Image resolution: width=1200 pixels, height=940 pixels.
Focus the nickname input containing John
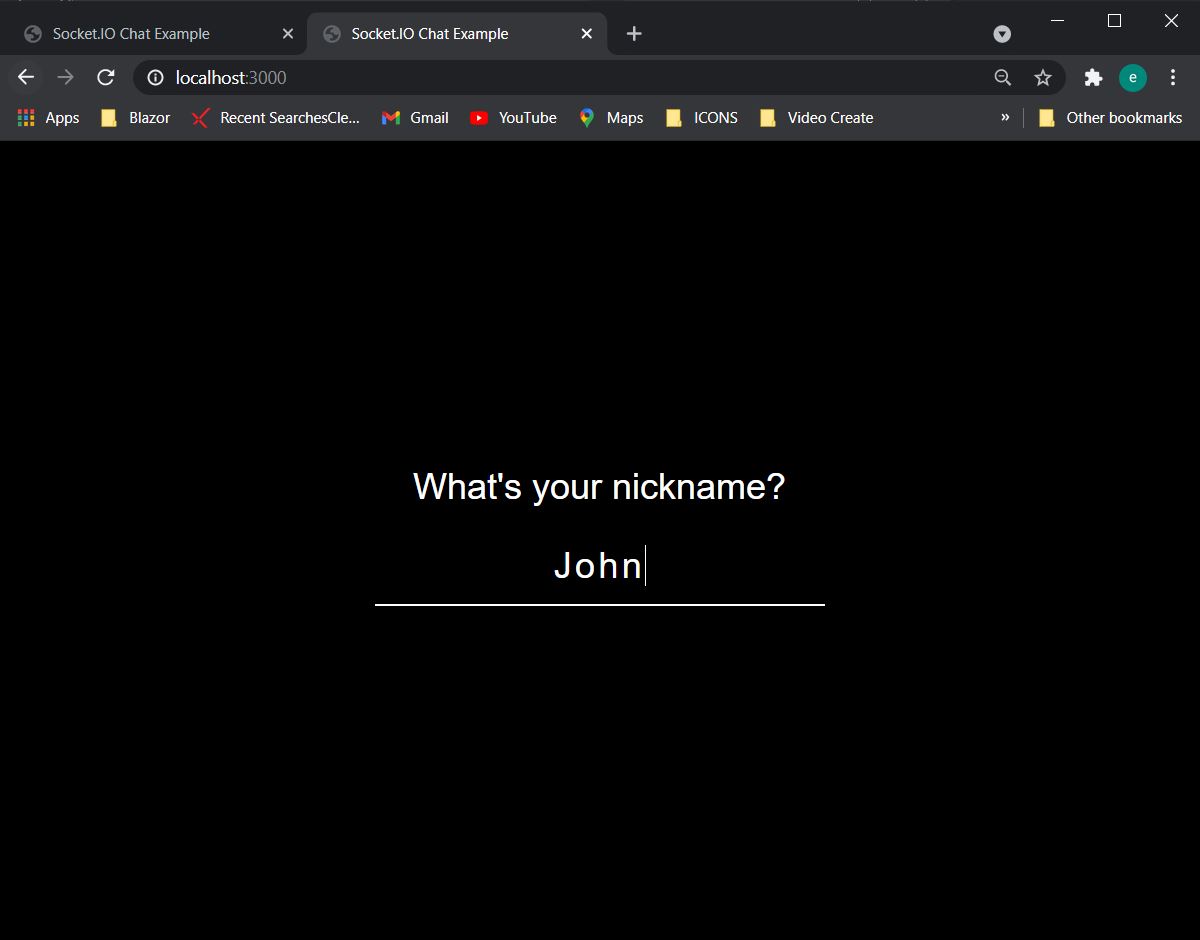pos(600,566)
